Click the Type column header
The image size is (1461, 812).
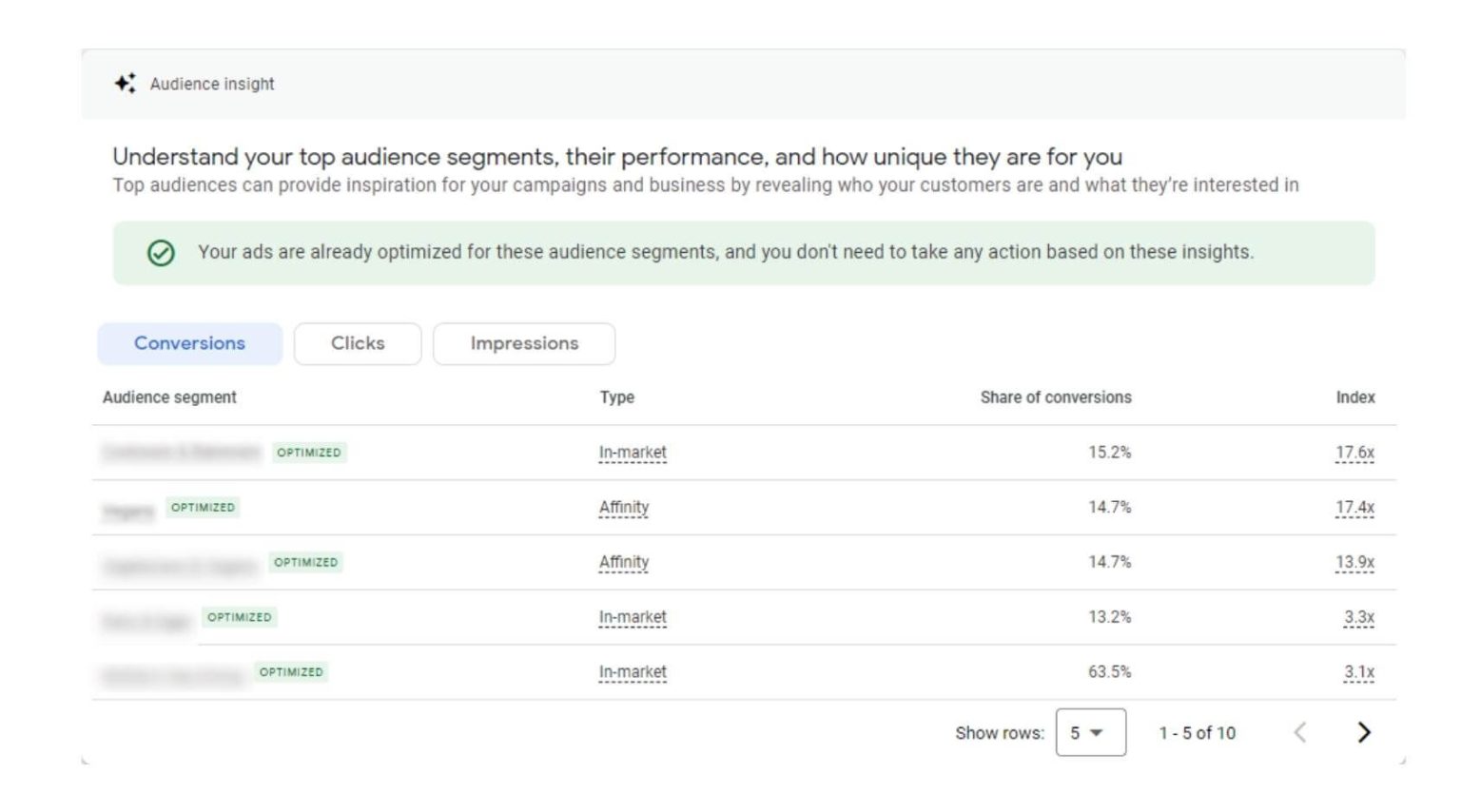point(614,398)
